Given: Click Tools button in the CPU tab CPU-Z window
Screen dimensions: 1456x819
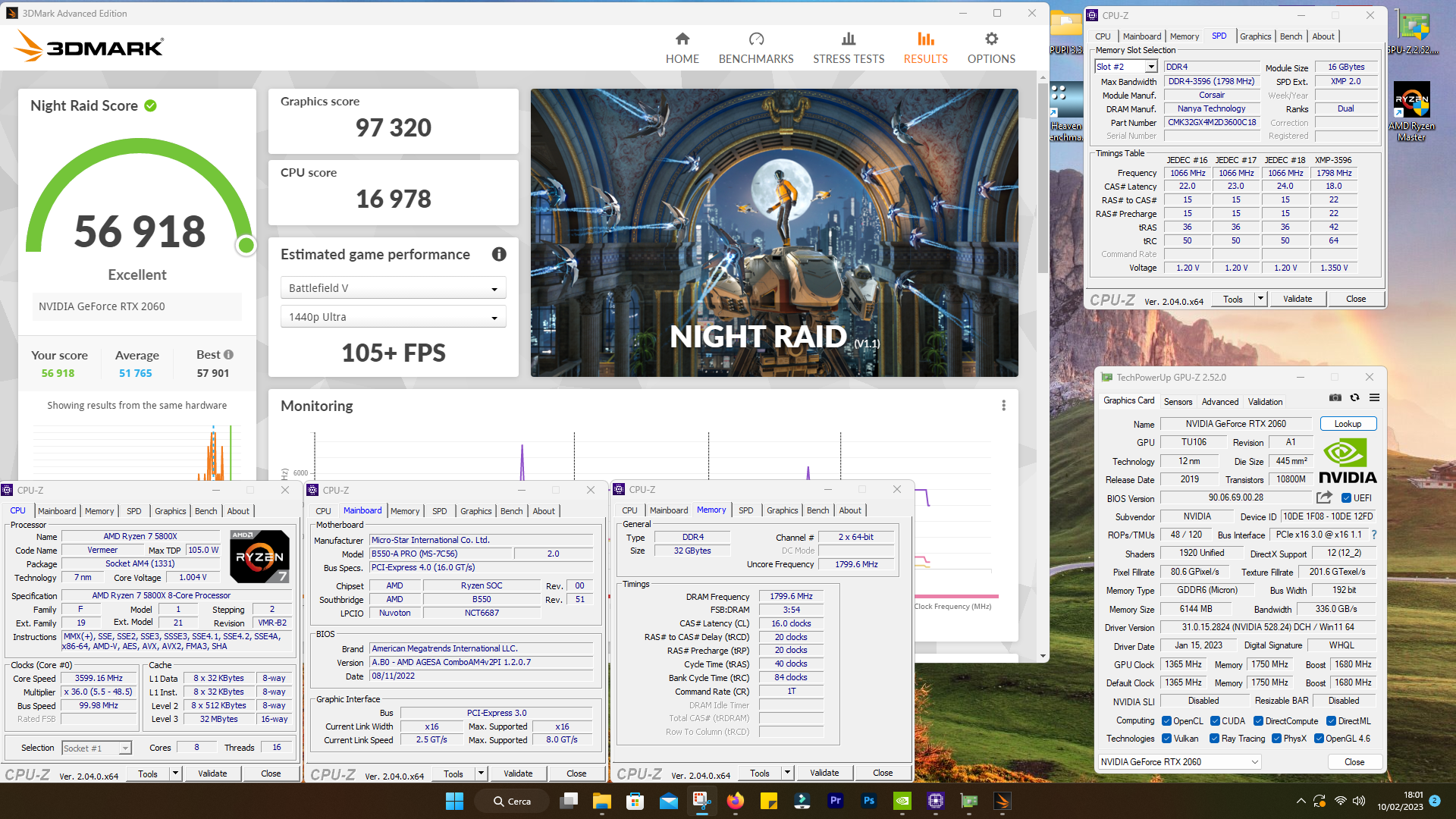Looking at the screenshot, I should tap(148, 773).
